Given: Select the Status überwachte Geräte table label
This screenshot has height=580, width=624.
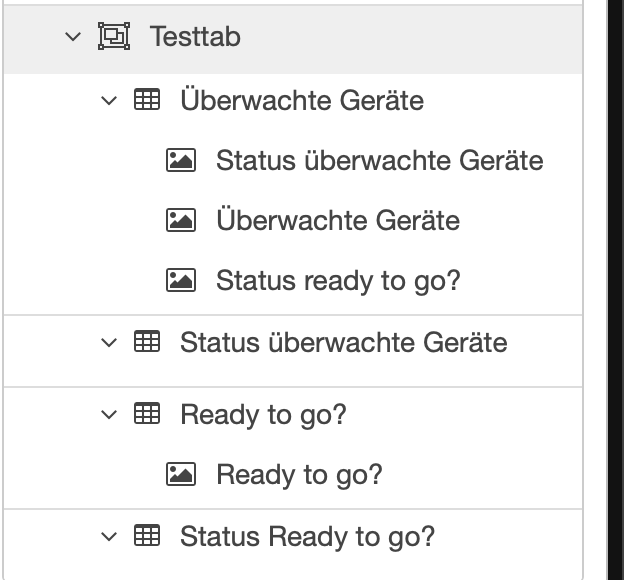Looking at the screenshot, I should click(343, 342).
